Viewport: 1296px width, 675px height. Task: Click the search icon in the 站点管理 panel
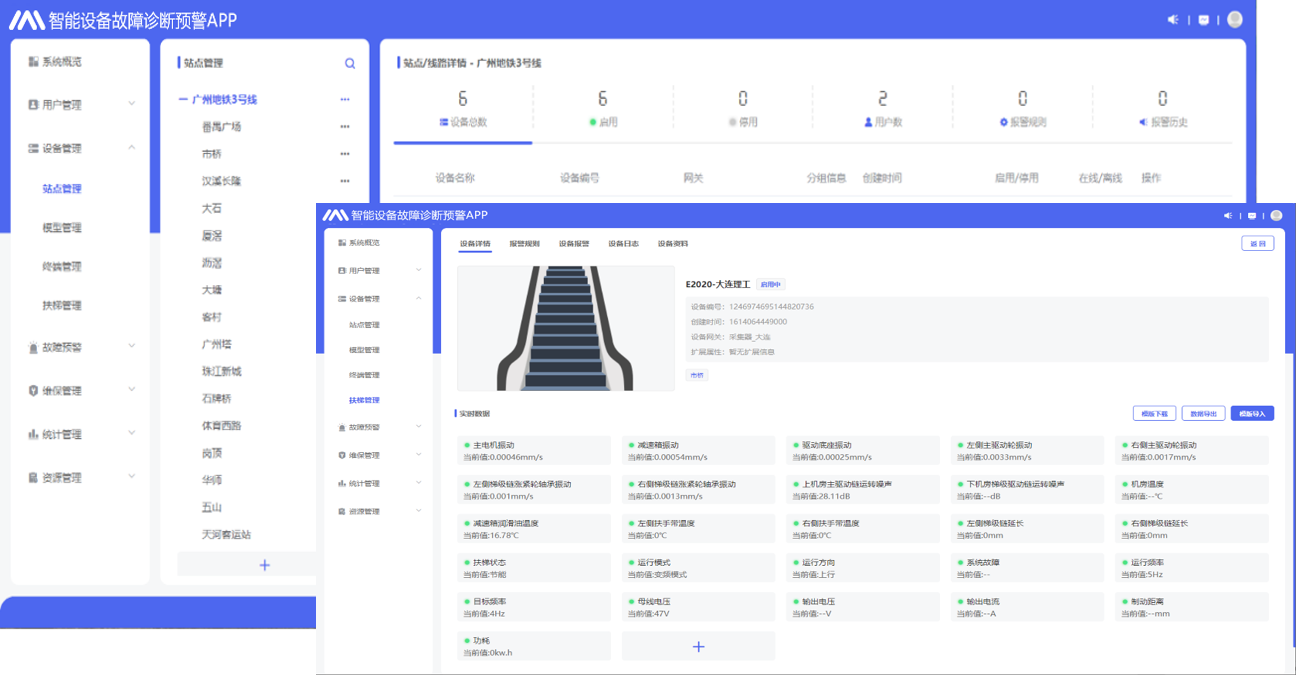[350, 63]
